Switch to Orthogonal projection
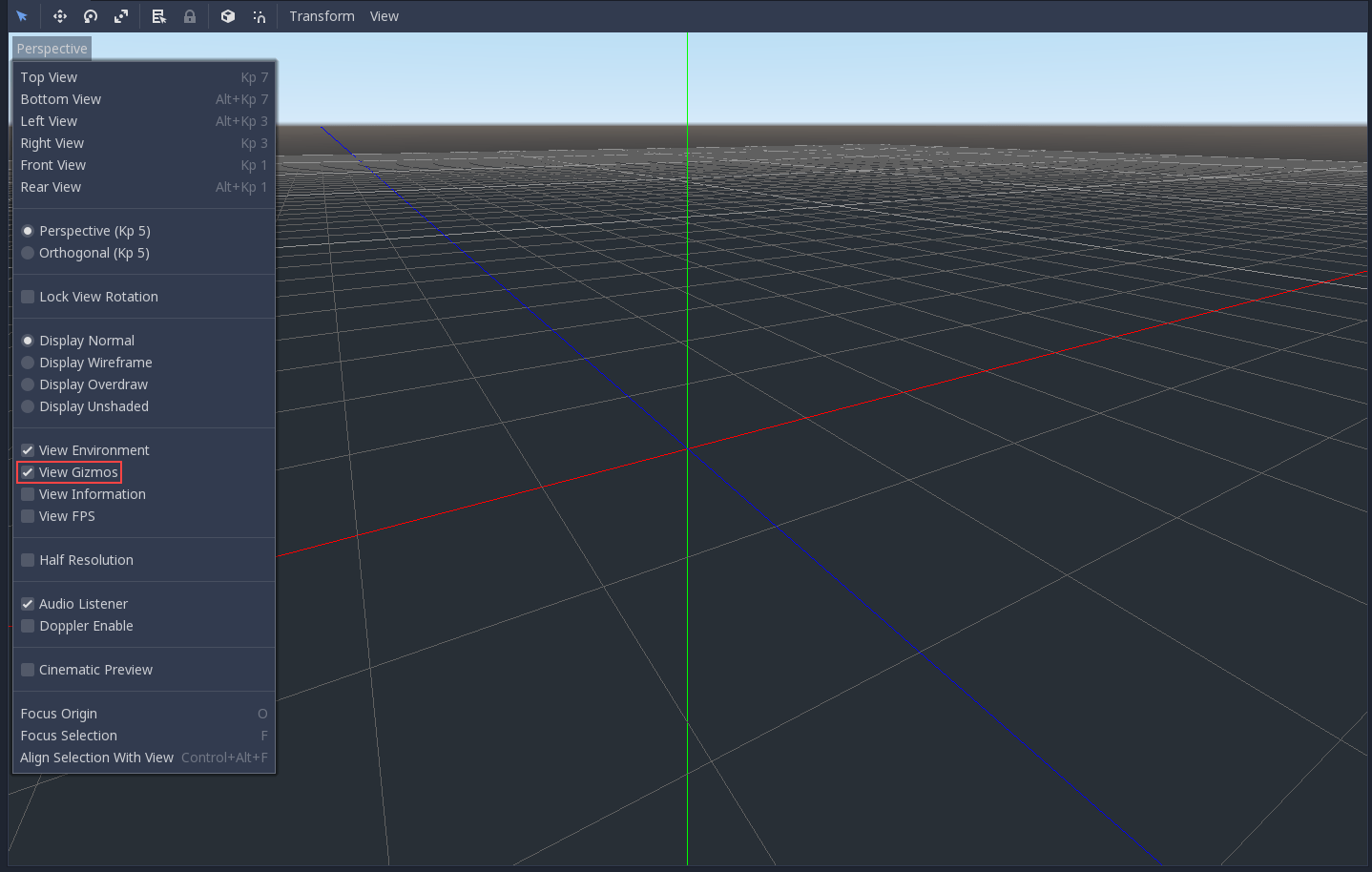The height and width of the screenshot is (872, 1372). coord(94,252)
